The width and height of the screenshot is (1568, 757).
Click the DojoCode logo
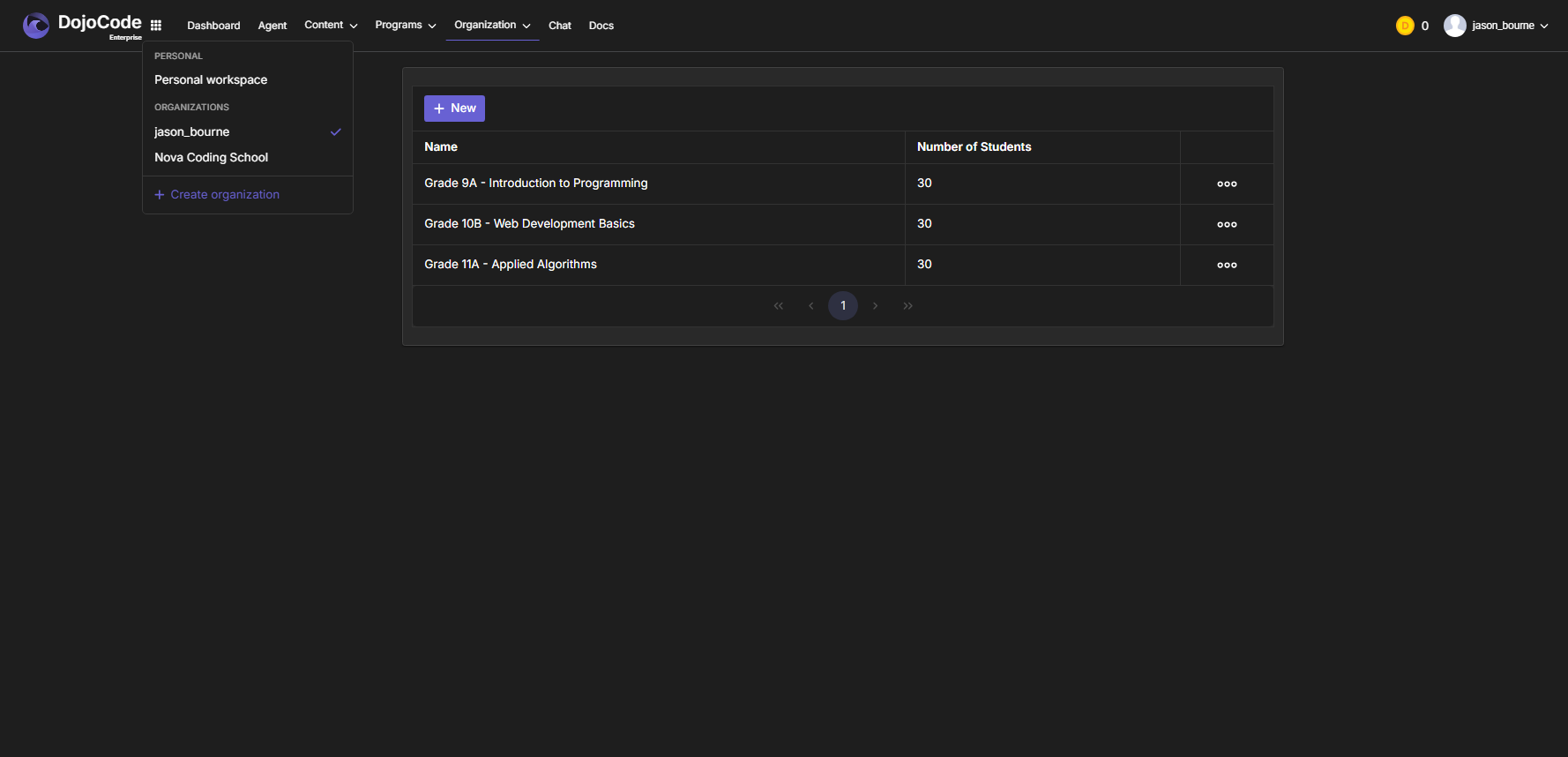click(x=82, y=26)
